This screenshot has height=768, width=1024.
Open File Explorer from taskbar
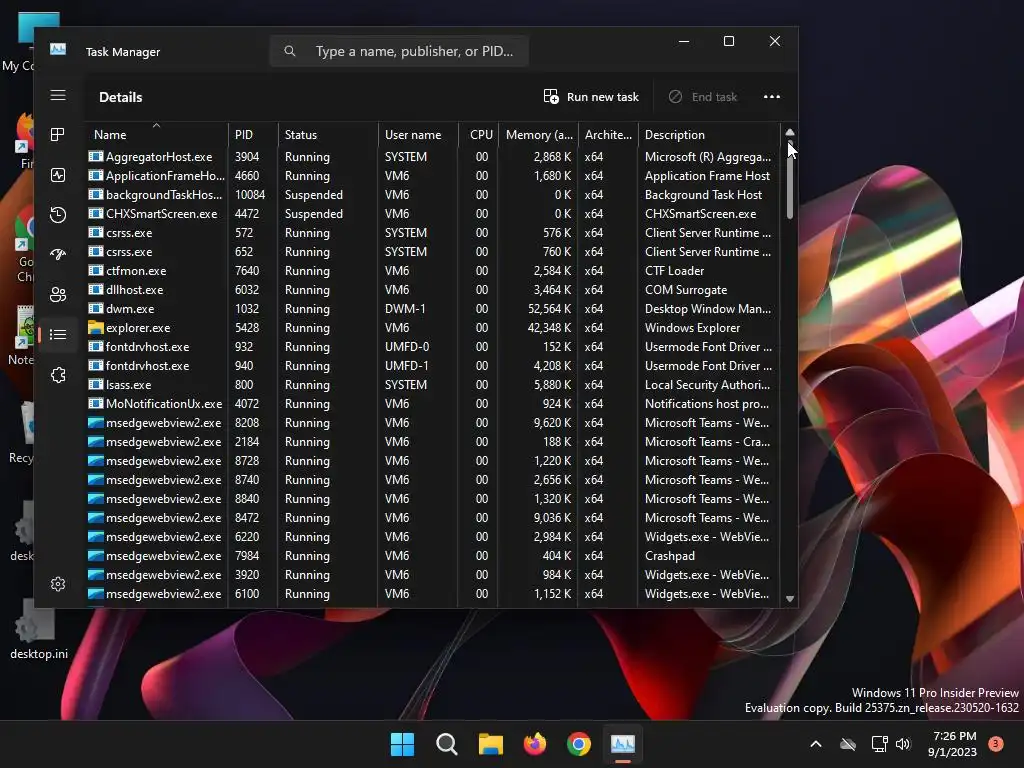[490, 744]
